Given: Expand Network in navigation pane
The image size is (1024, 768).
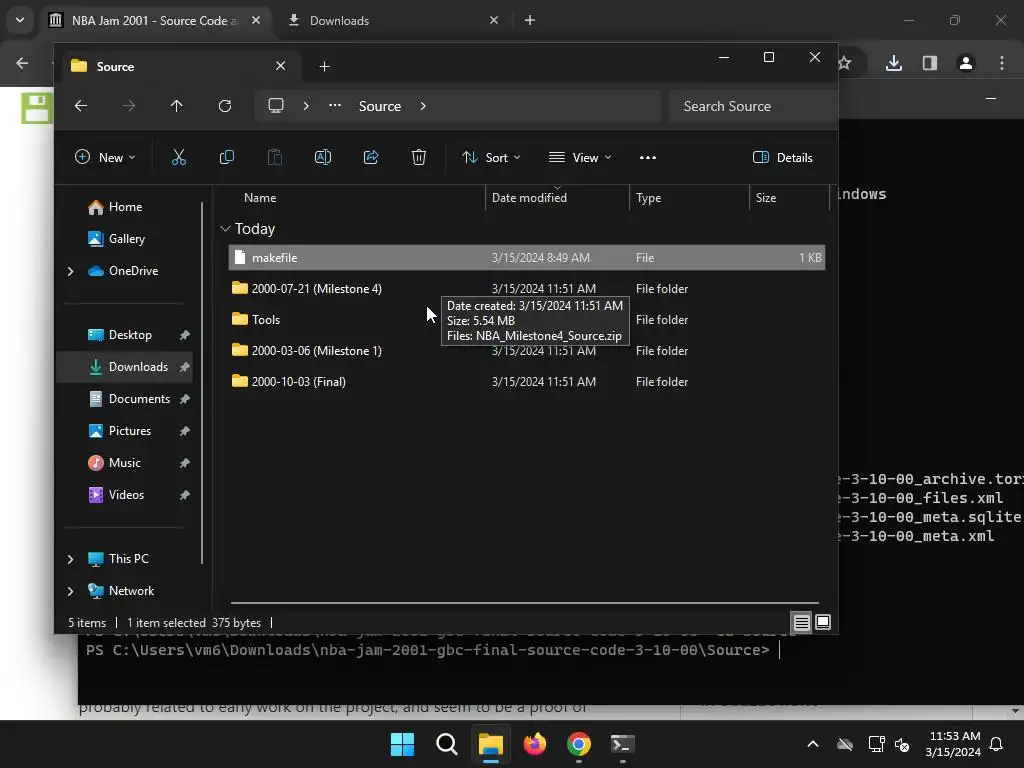Looking at the screenshot, I should point(71,591).
